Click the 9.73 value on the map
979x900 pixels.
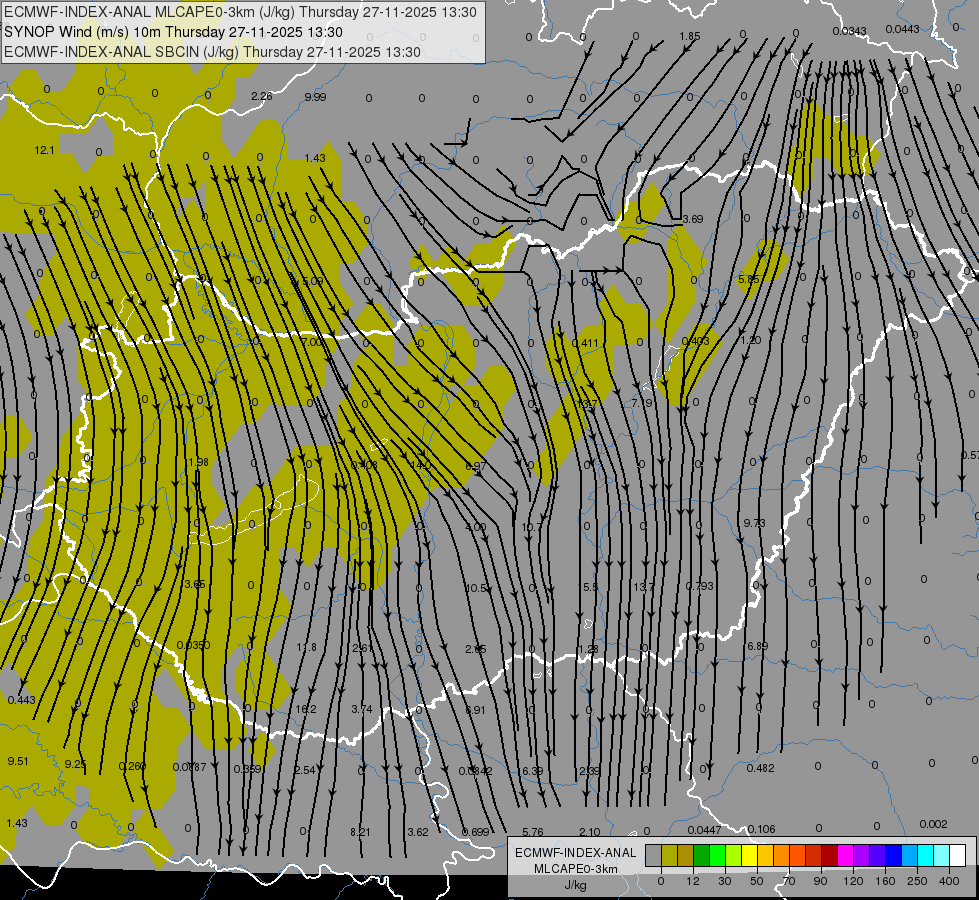point(754,523)
